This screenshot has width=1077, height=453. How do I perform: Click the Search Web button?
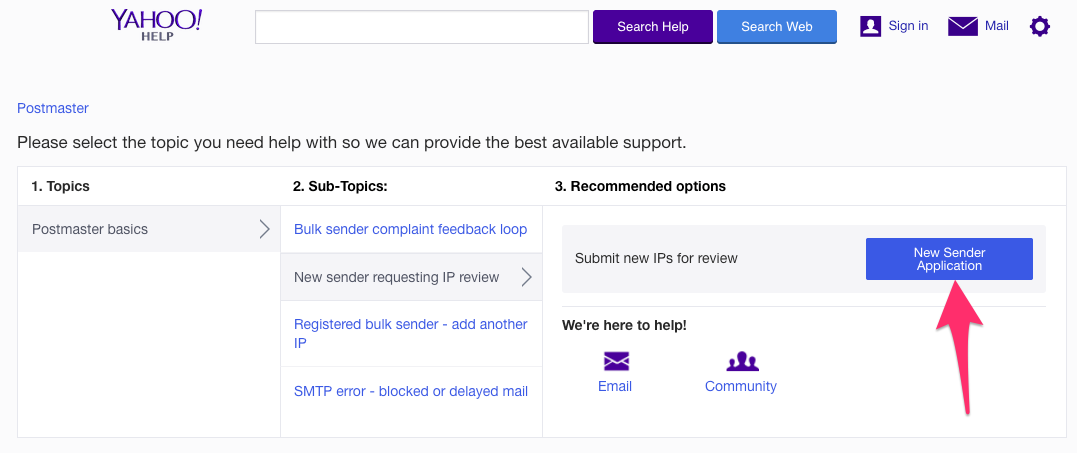pyautogui.click(x=777, y=27)
